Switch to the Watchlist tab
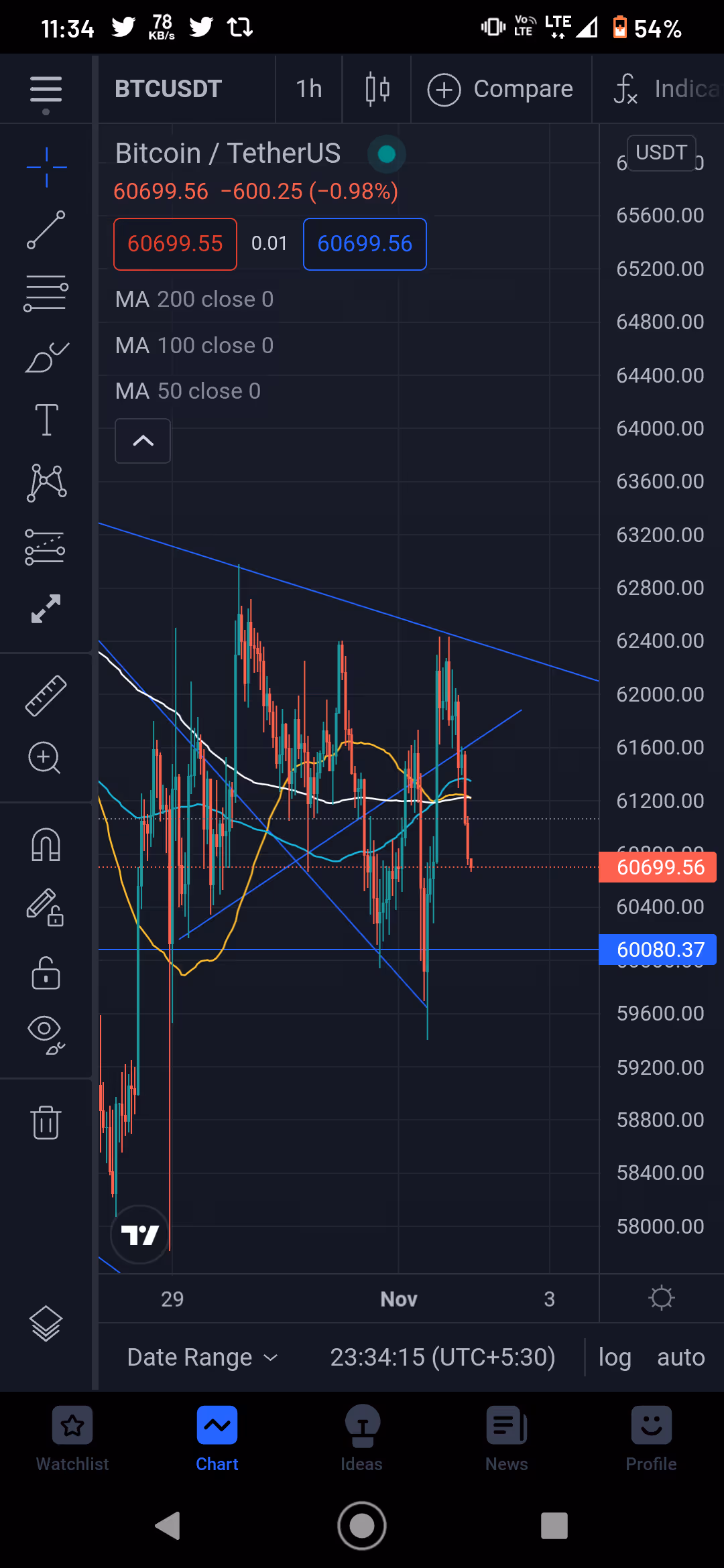This screenshot has height=1568, width=724. pyautogui.click(x=72, y=1439)
